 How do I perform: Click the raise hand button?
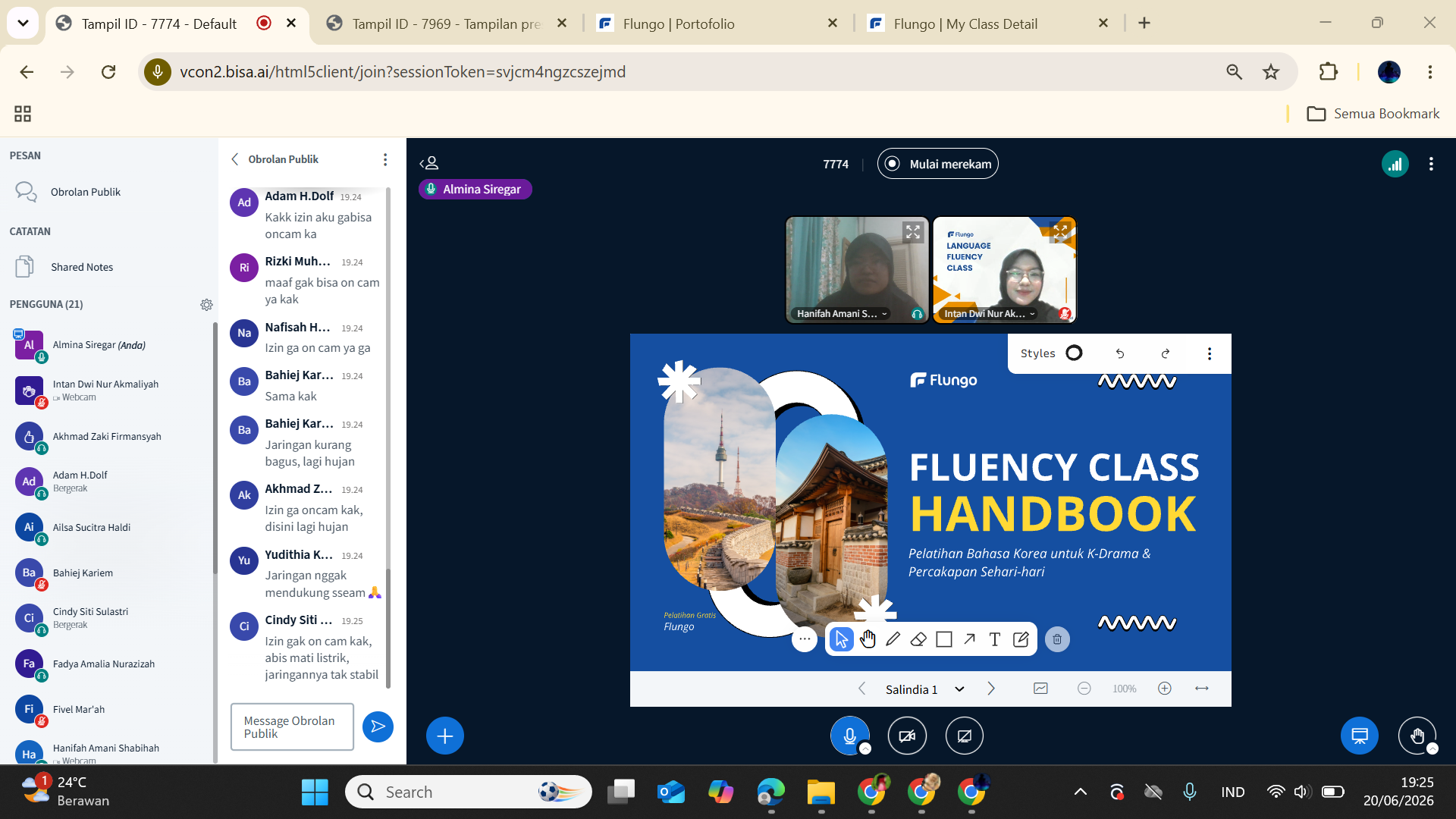click(1417, 736)
